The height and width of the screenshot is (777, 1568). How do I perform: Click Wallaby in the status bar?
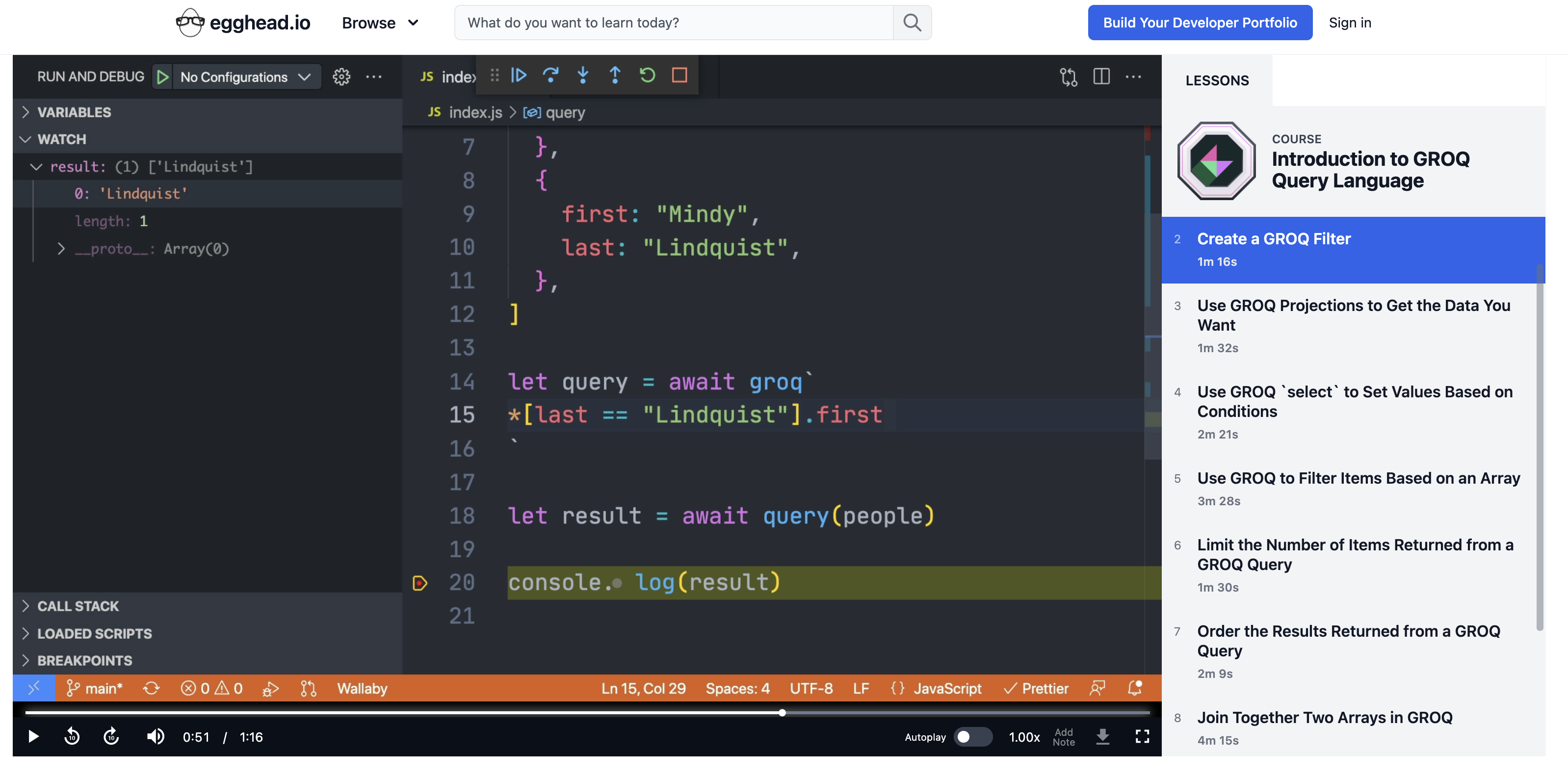coord(362,688)
